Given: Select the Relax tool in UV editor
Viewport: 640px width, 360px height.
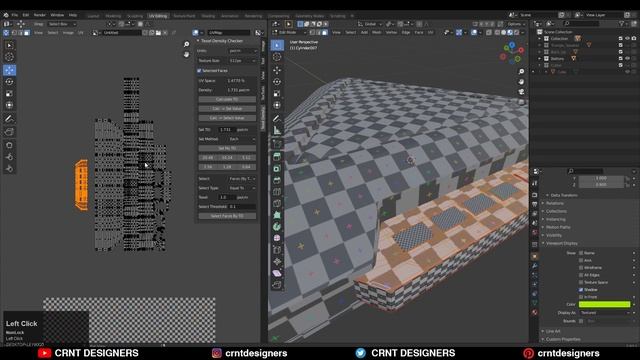Looking at the screenshot, I should (9, 157).
